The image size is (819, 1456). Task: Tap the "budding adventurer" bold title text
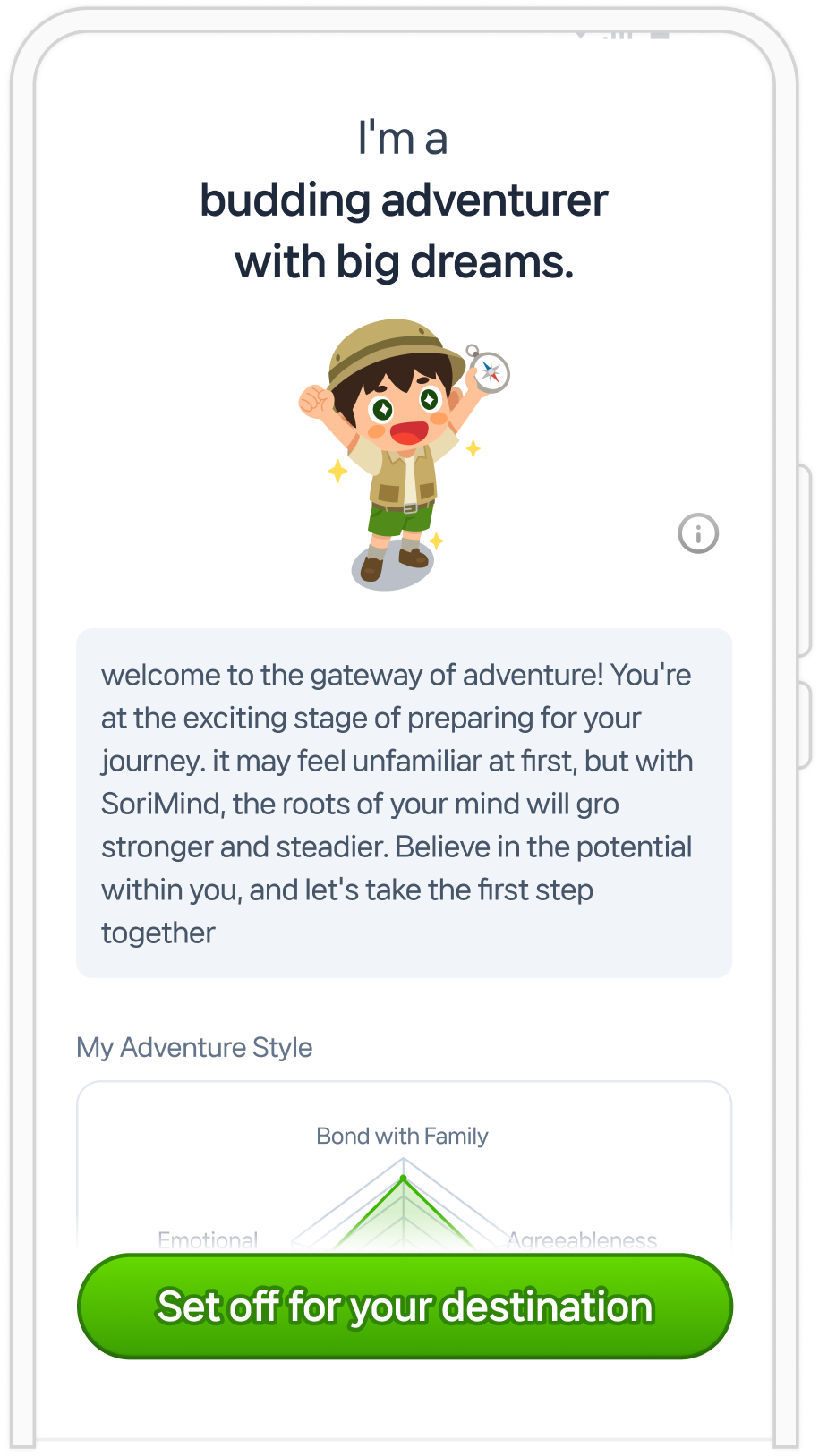pos(404,200)
